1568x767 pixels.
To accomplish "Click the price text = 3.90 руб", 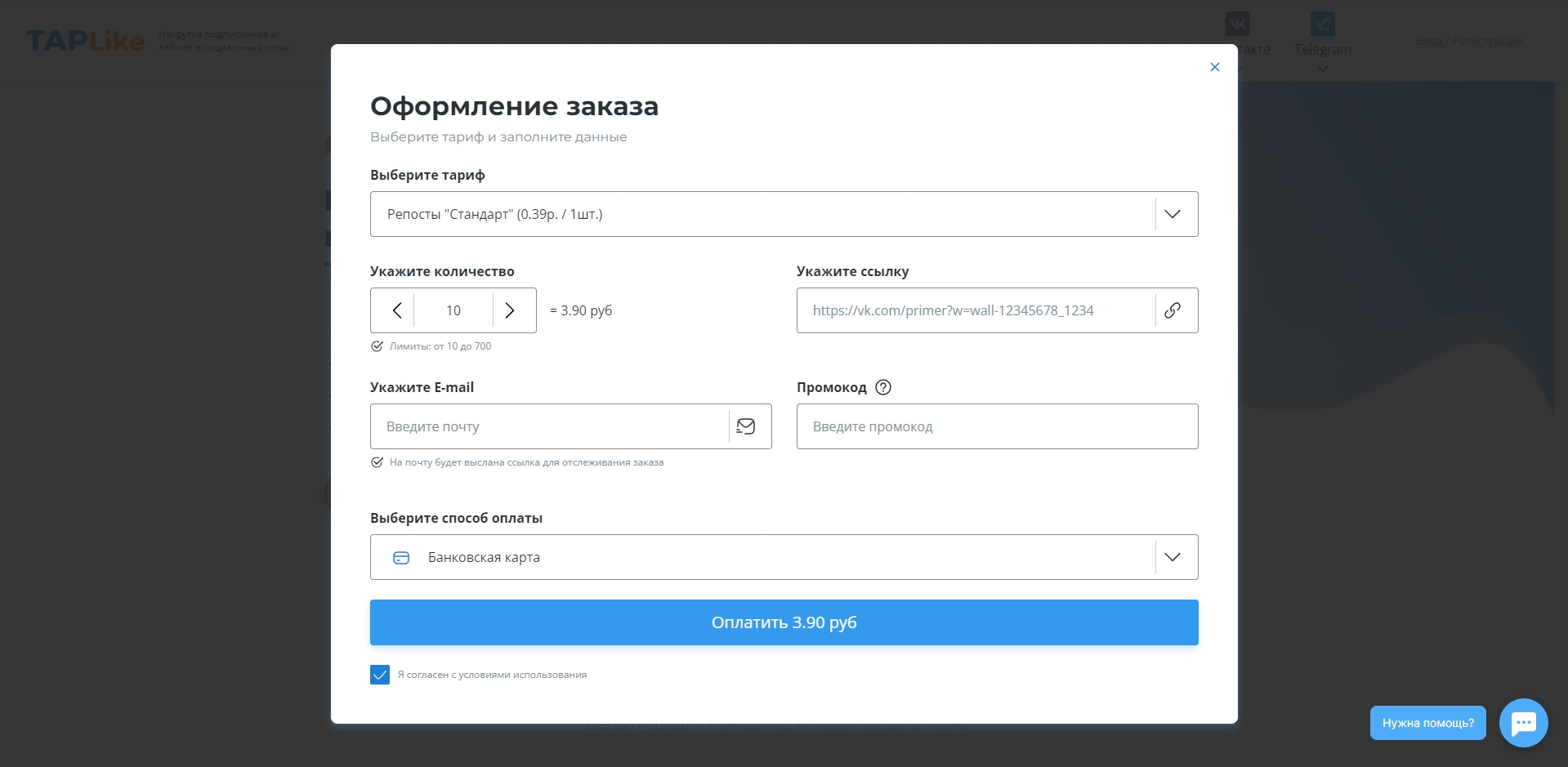I will pyautogui.click(x=581, y=310).
